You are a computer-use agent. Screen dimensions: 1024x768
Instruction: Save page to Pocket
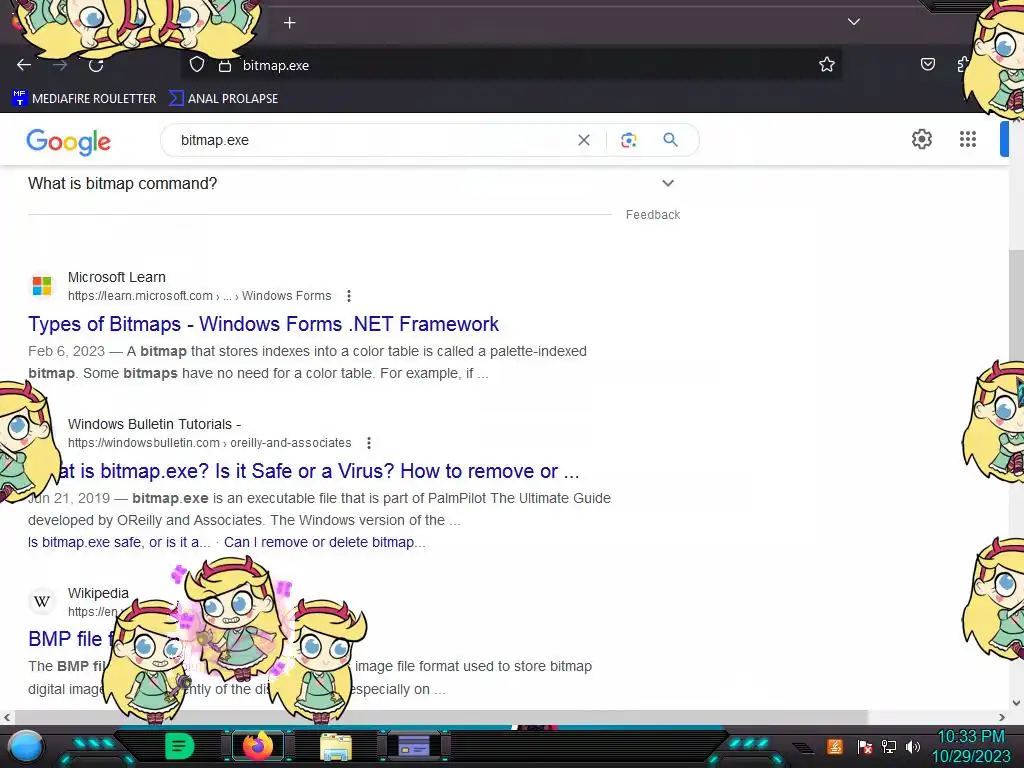click(927, 64)
